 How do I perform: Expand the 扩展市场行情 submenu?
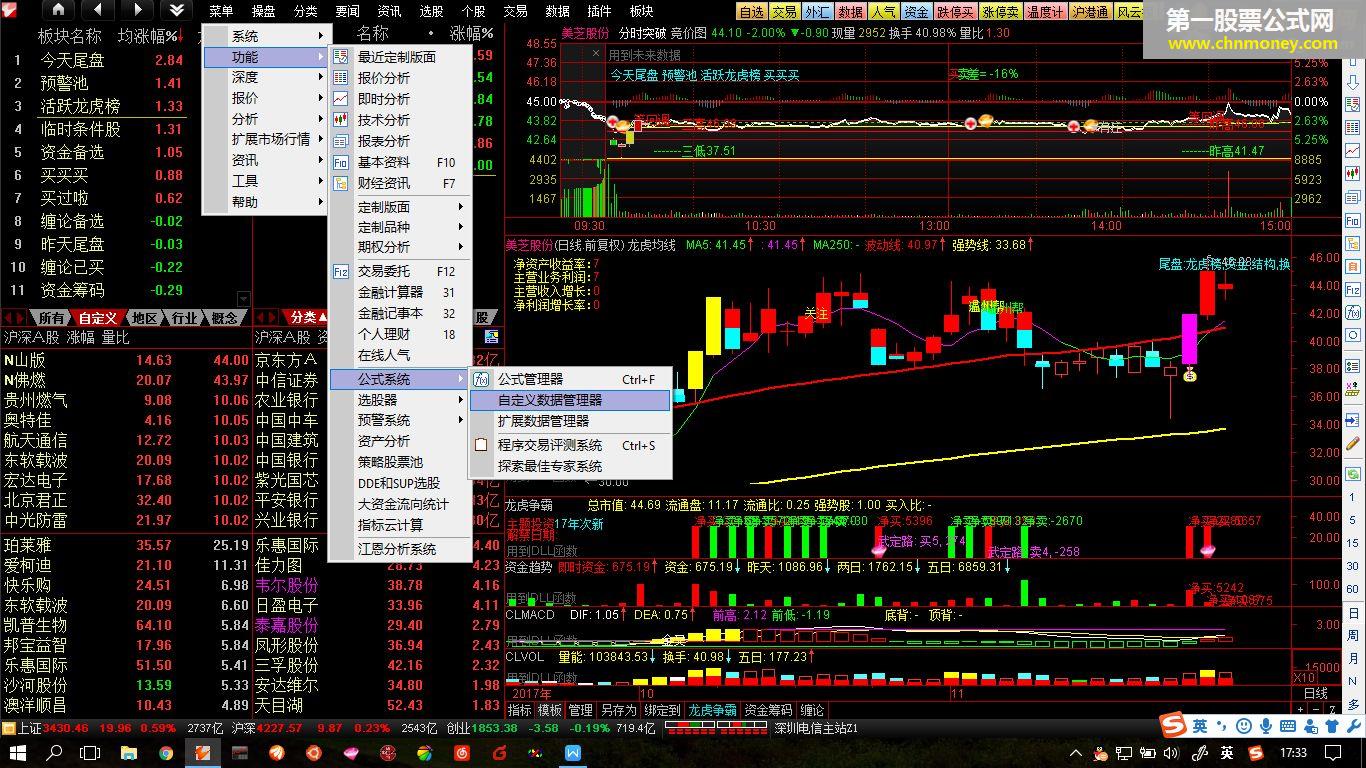(x=266, y=139)
